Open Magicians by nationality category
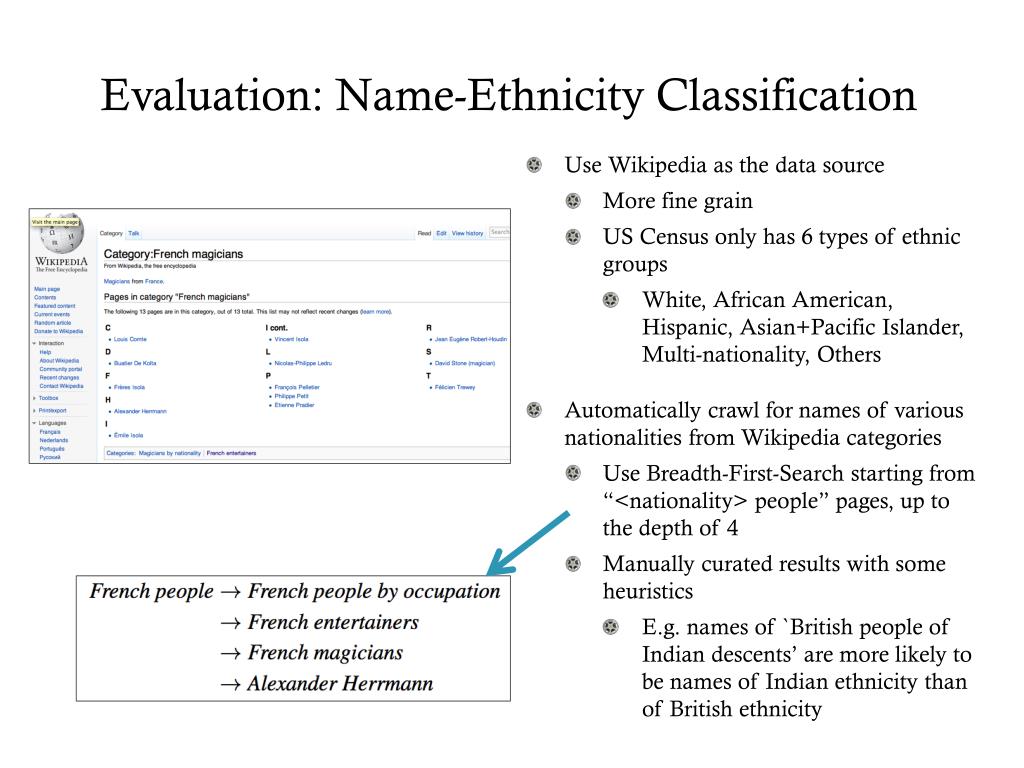This screenshot has height=768, width=1024. tap(170, 453)
